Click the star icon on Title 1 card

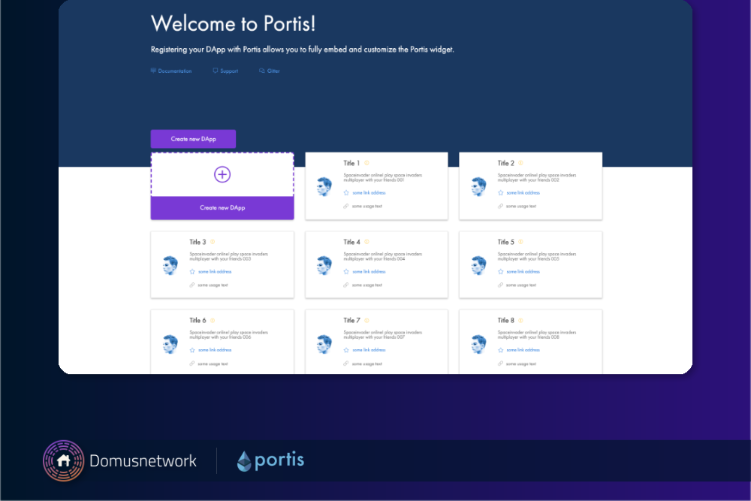(346, 193)
